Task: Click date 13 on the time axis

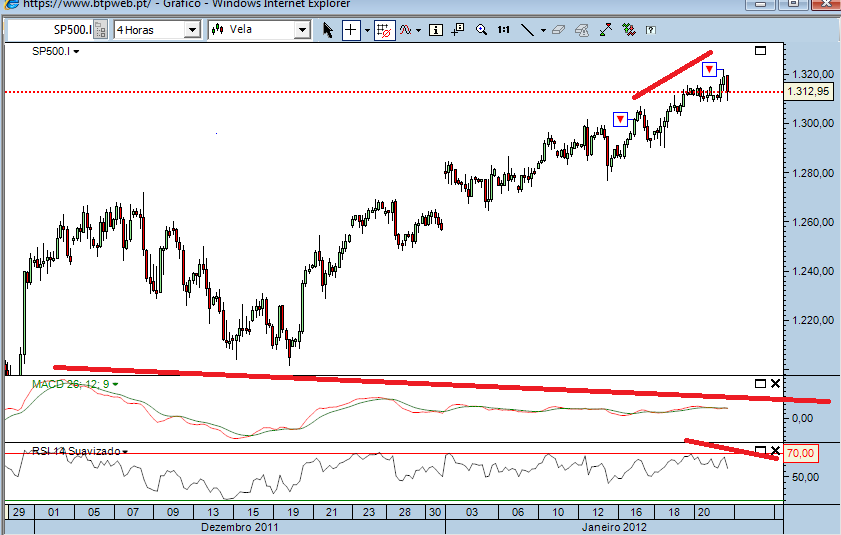Action: tap(213, 512)
